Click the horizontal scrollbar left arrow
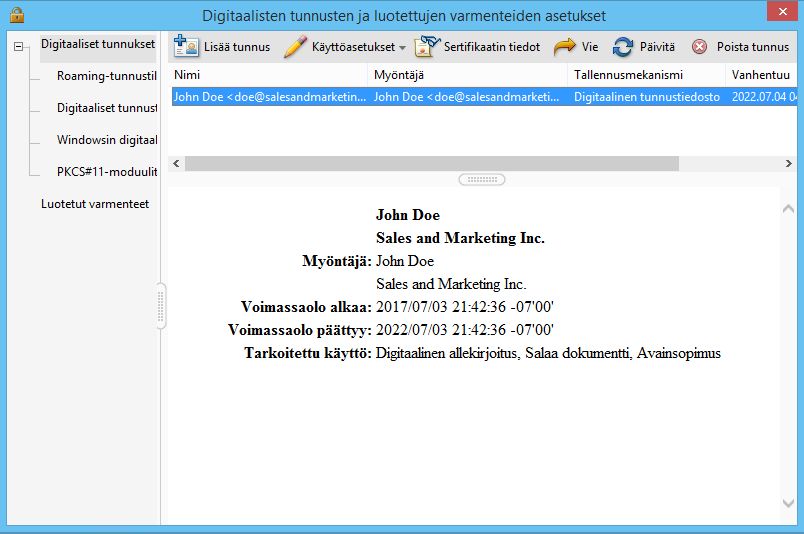 [176, 164]
